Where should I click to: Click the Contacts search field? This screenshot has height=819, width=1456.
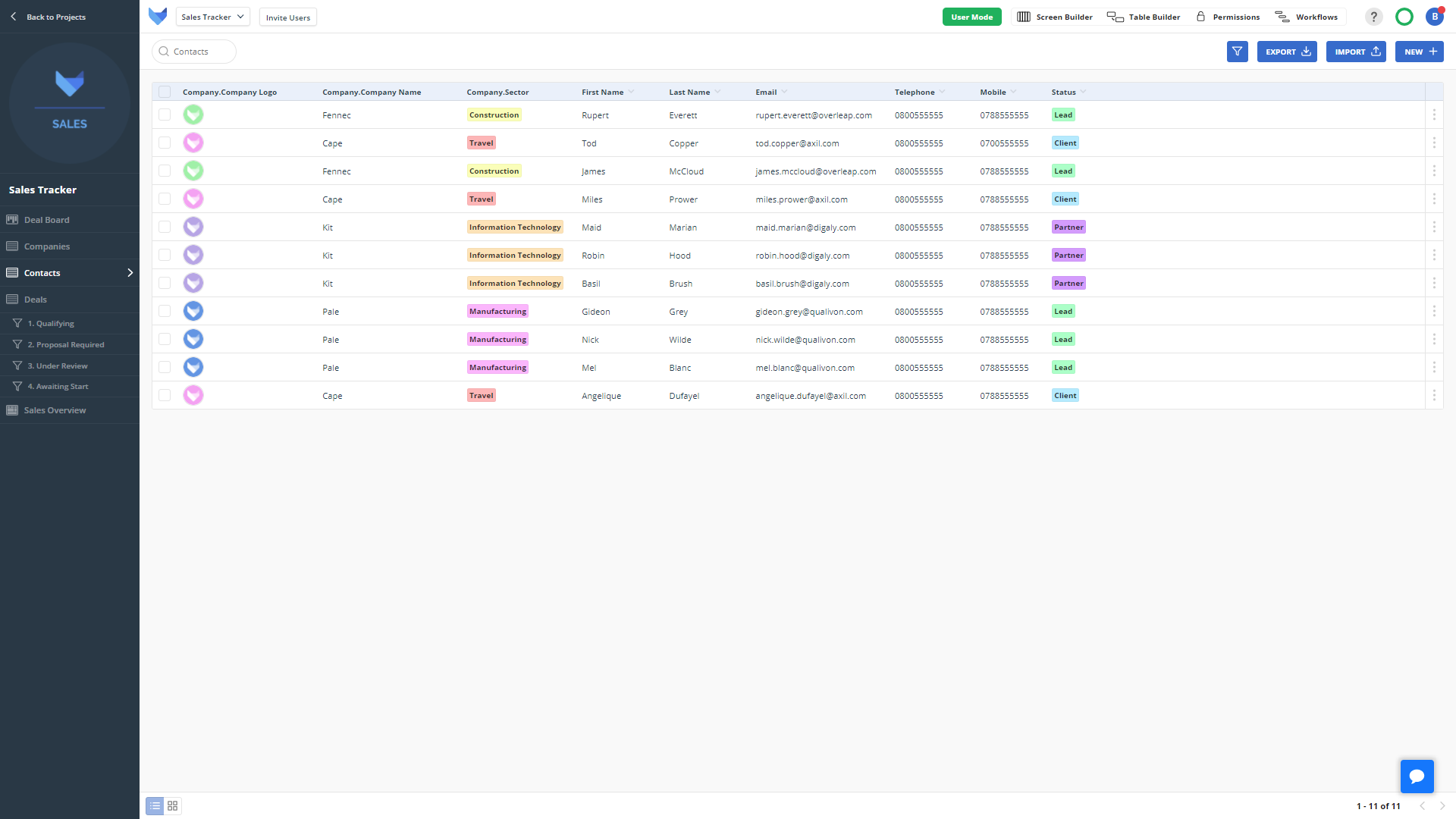tap(194, 52)
